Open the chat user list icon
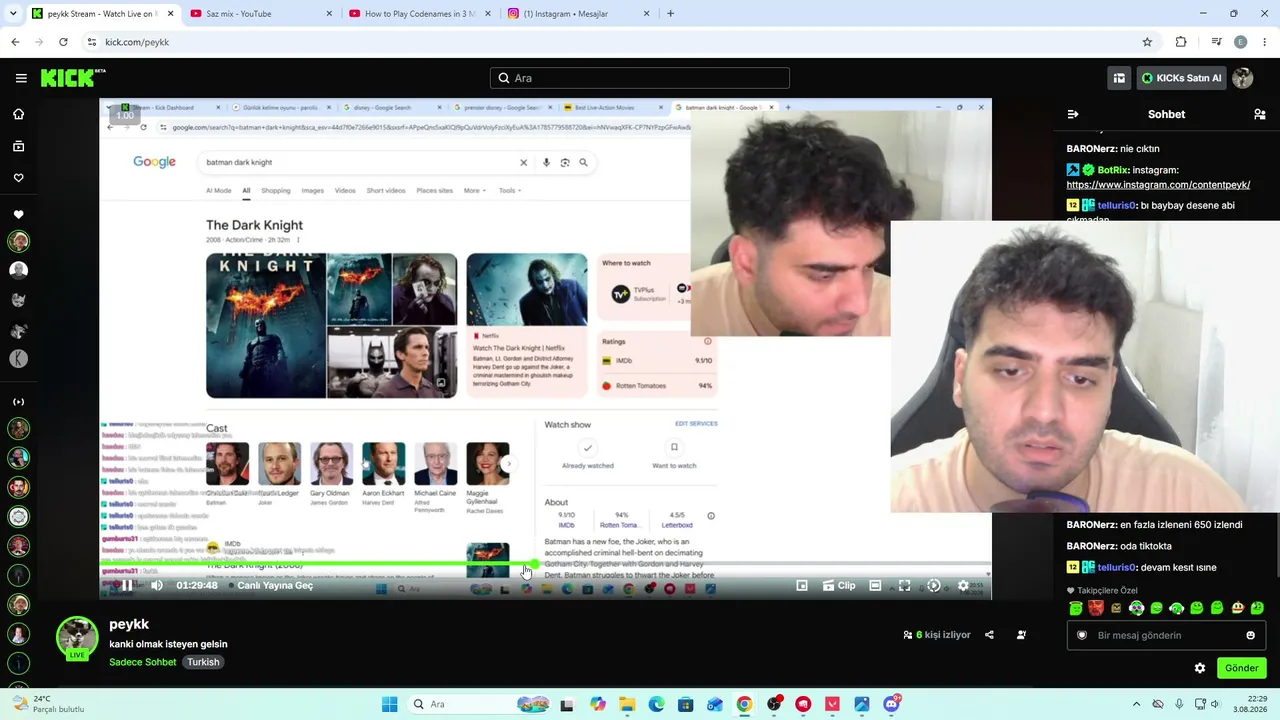The image size is (1280, 720). coord(1259,114)
